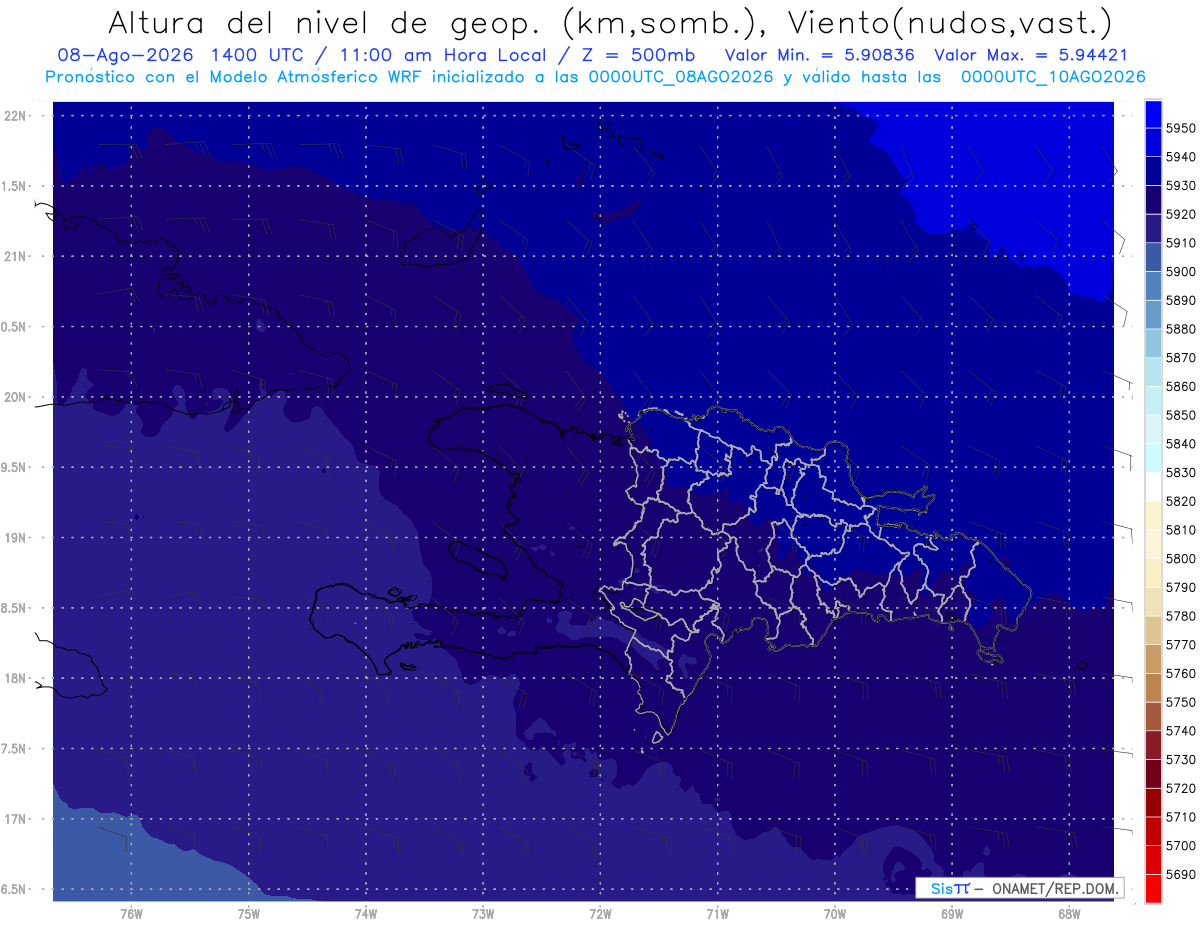1200x927 pixels.
Task: Click the colorbar label "5700"
Action: (1183, 846)
